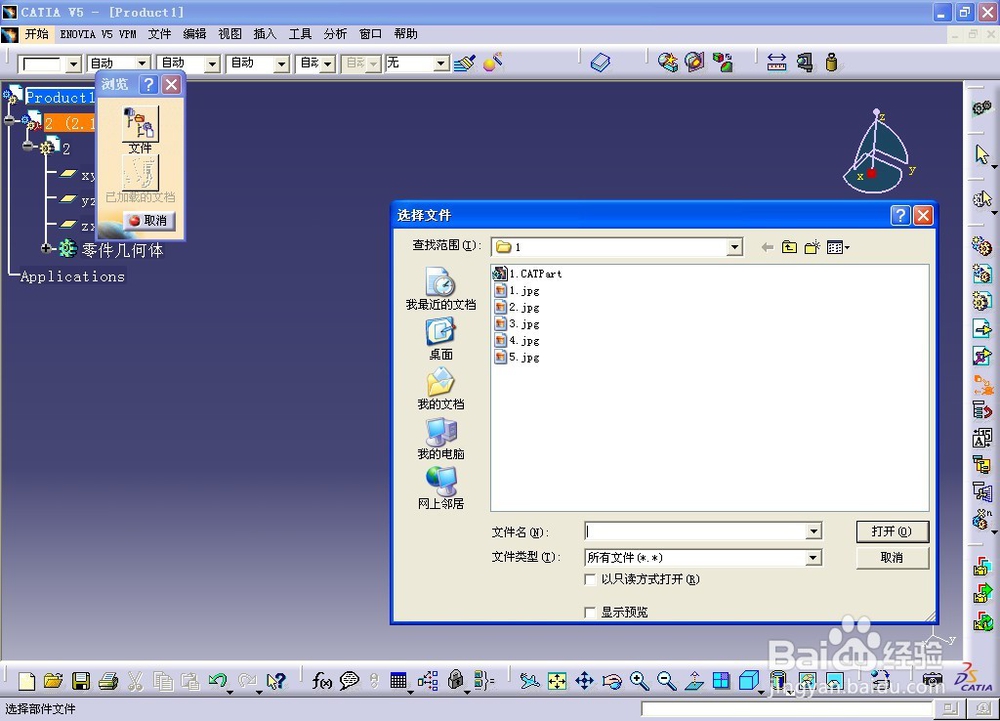
Task: Click the Open folder toolbar icon
Action: tap(54, 681)
